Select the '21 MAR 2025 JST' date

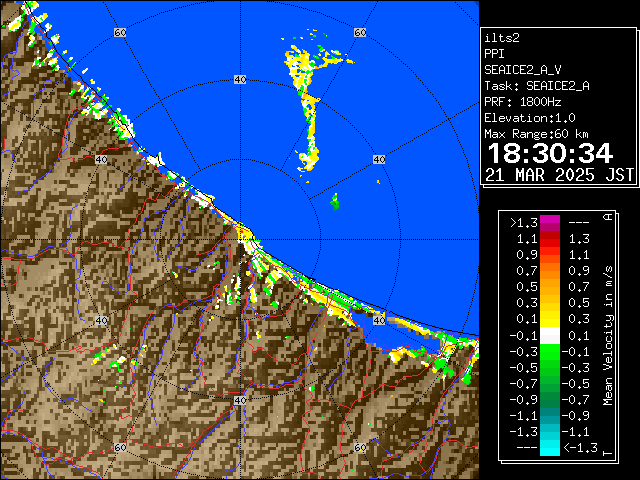tap(559, 175)
